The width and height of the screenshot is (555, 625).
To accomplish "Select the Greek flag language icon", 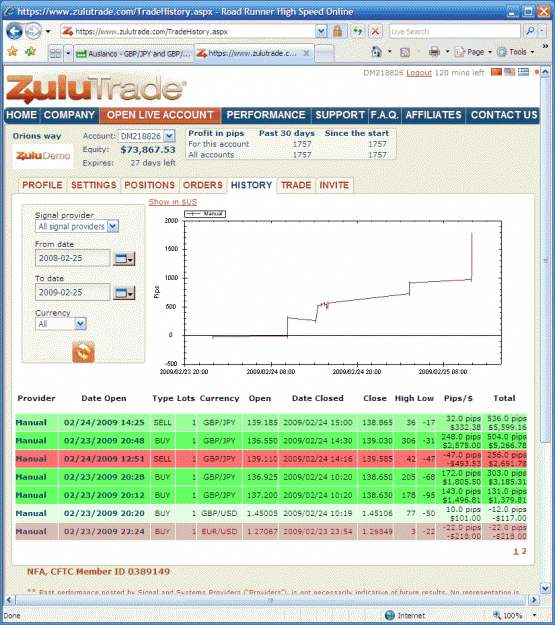I will click(x=523, y=72).
